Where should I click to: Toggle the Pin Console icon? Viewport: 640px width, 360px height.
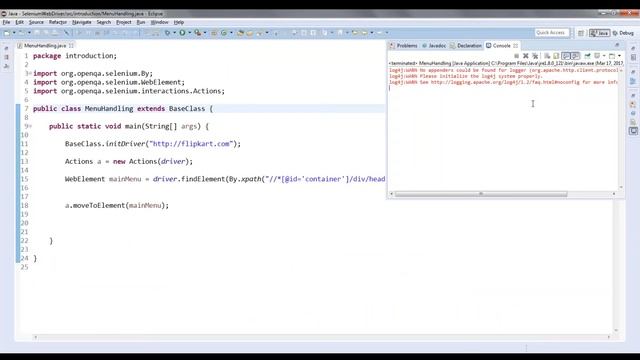[587, 56]
